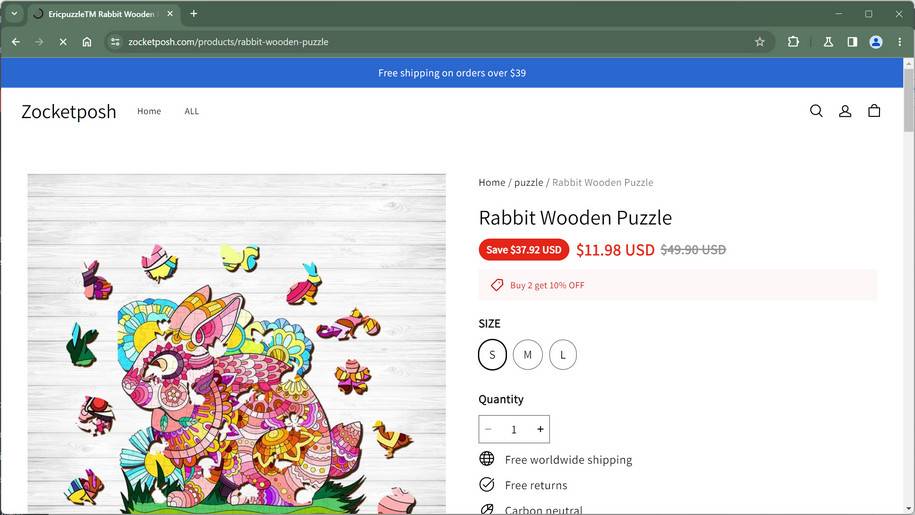This screenshot has height=515, width=915.
Task: Increase quantity with plus button
Action: pos(540,429)
